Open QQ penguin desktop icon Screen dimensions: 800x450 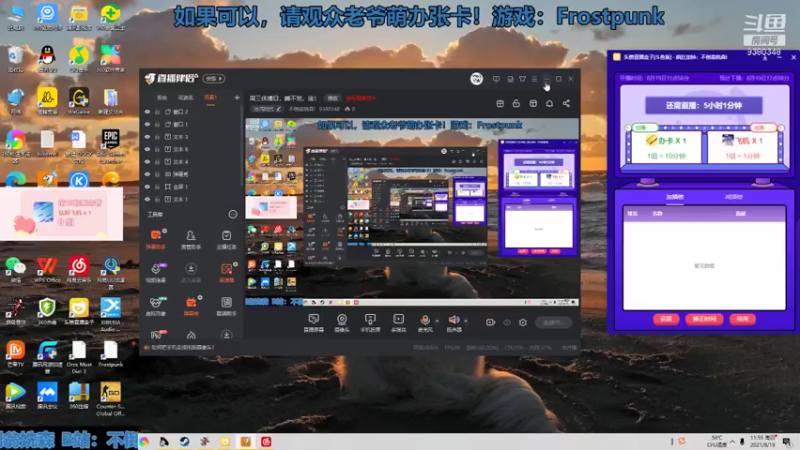click(x=47, y=59)
